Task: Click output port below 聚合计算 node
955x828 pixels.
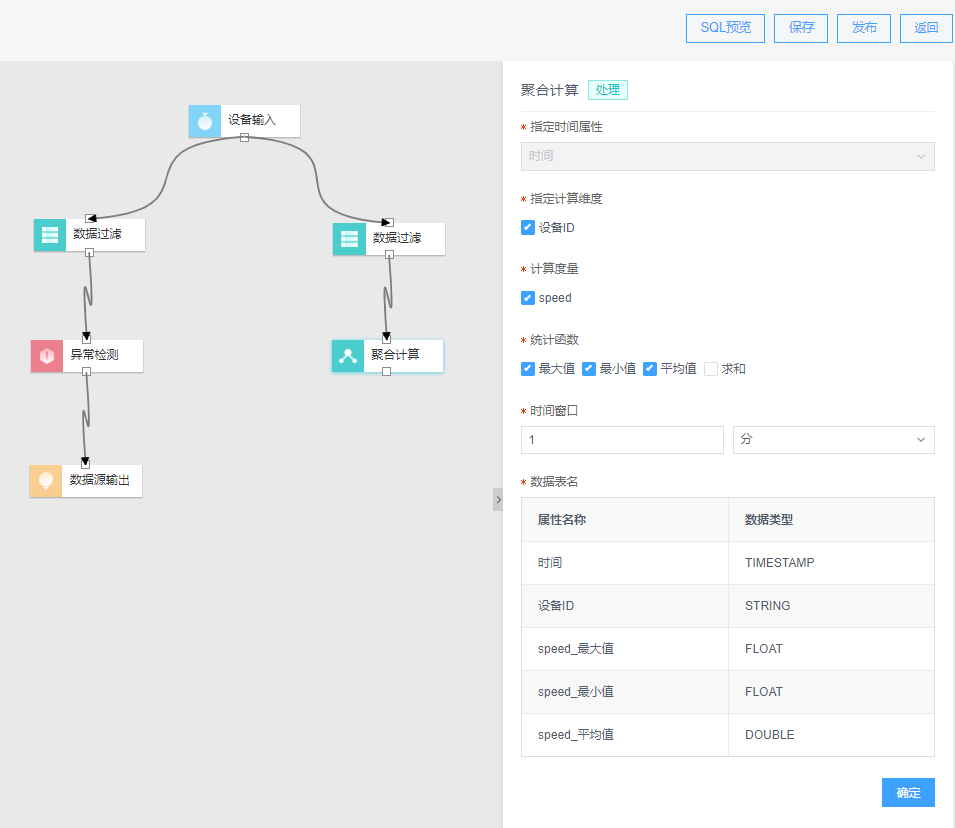Action: pos(386,372)
